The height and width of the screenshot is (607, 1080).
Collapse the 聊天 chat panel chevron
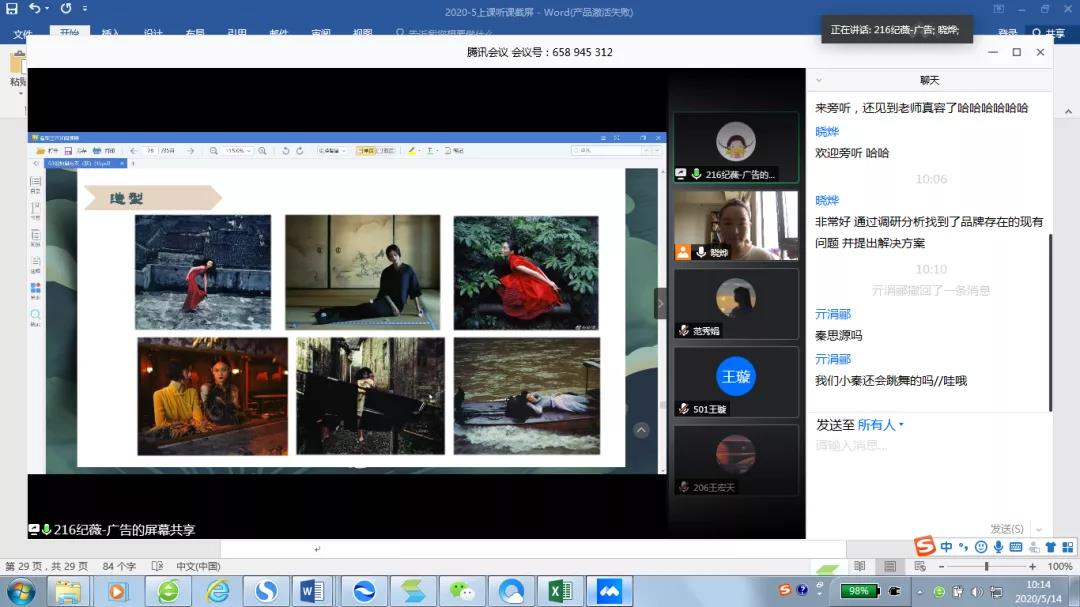[818, 80]
